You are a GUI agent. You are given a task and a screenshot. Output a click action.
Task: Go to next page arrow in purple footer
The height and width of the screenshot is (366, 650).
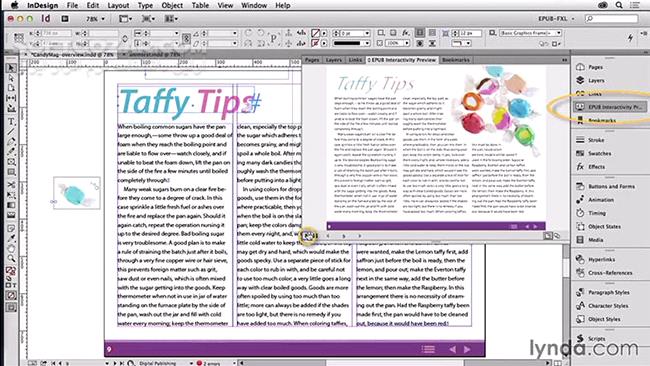tap(467, 349)
